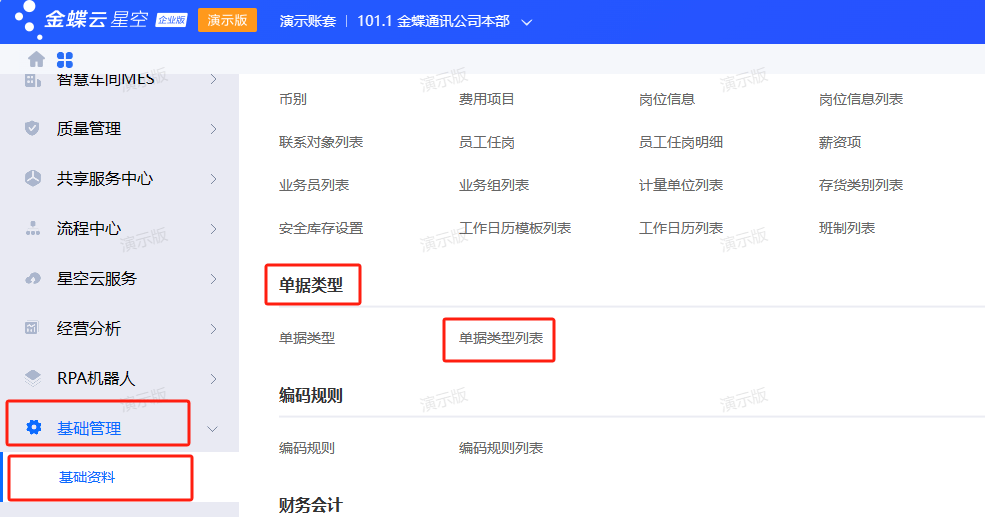Image resolution: width=985 pixels, height=517 pixels.
Task: Expand the 智慧车间MES chevron
Action: pyautogui.click(x=214, y=80)
